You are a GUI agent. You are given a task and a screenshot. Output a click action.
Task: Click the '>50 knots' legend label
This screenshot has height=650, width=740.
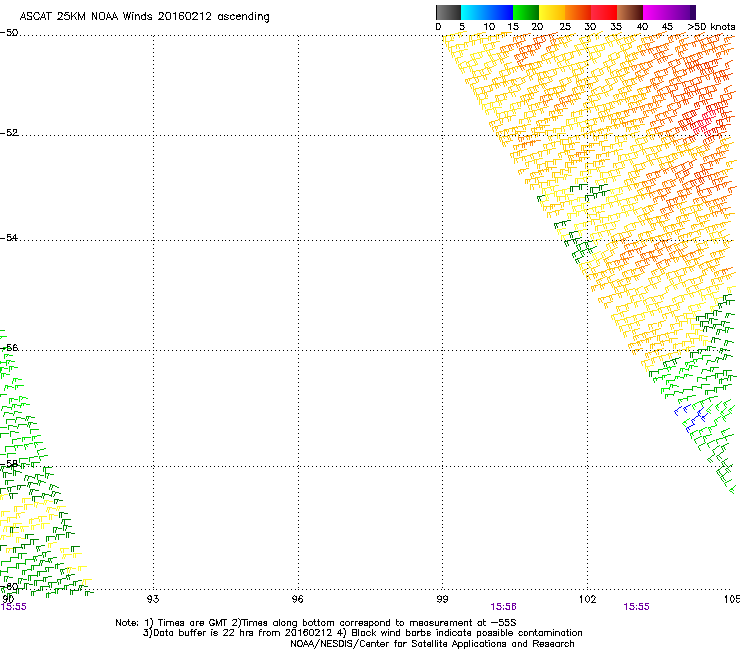coord(711,27)
